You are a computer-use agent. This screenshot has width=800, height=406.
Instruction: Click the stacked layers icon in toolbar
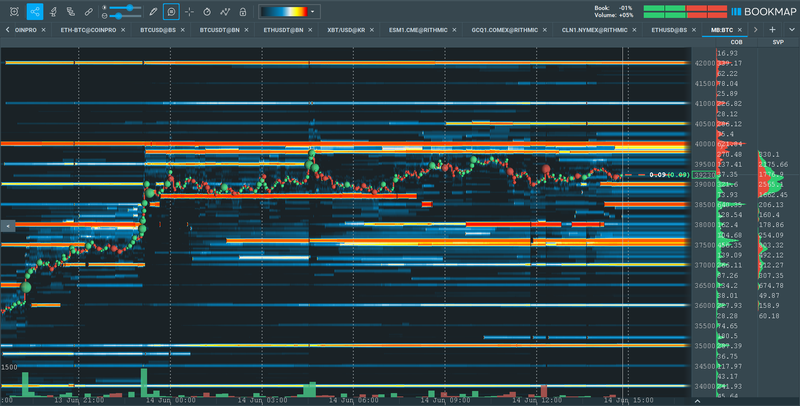[70, 11]
